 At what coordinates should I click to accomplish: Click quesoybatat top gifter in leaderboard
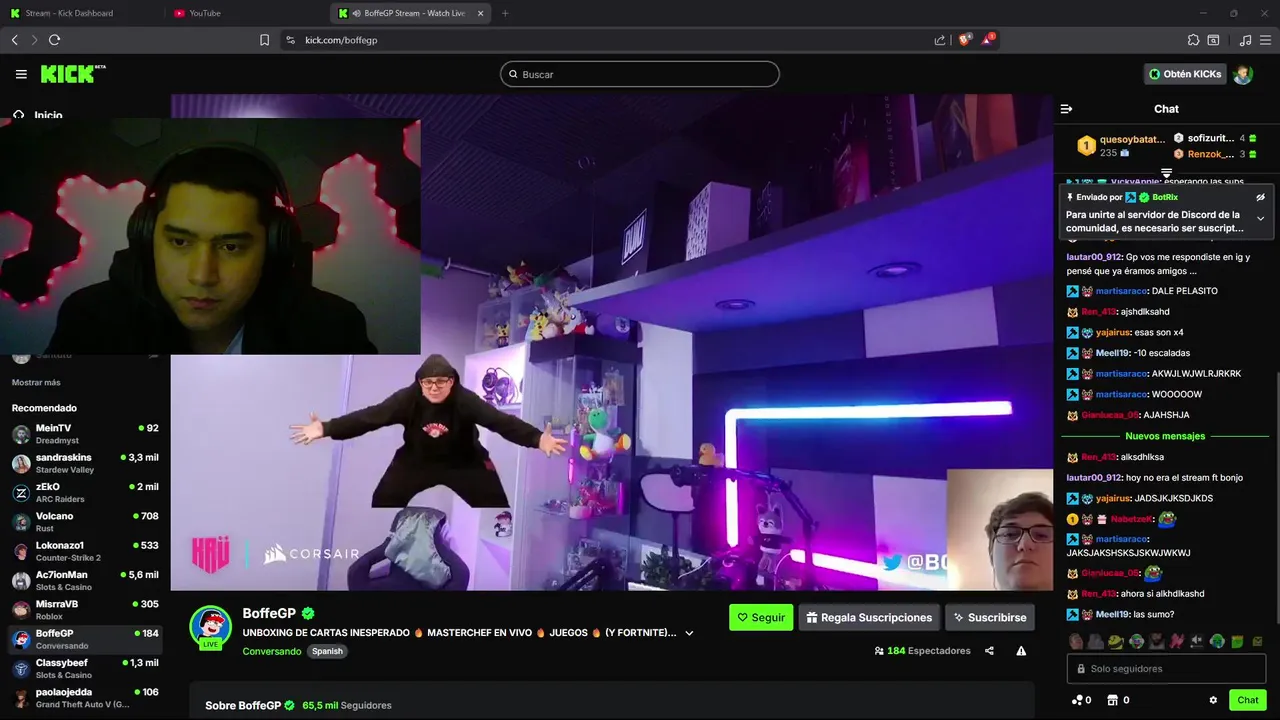click(1120, 145)
